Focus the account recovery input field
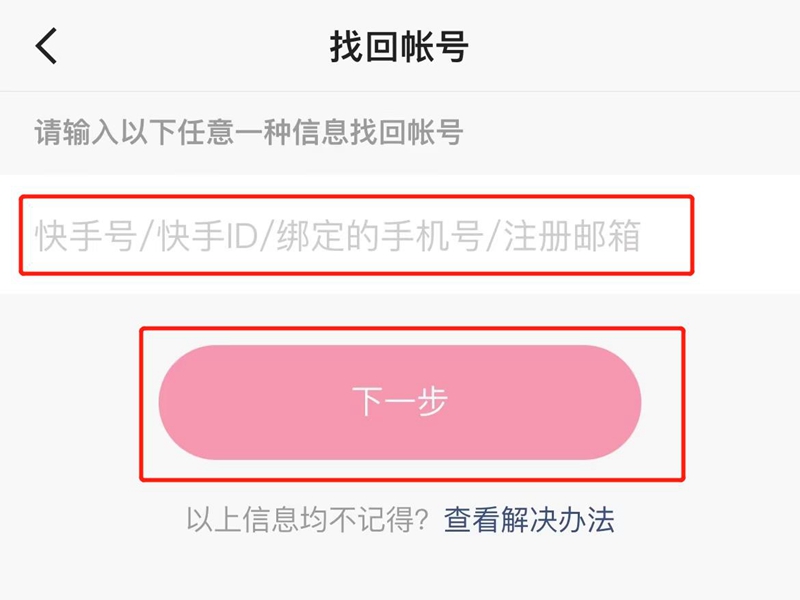This screenshot has height=600, width=800. tap(356, 236)
